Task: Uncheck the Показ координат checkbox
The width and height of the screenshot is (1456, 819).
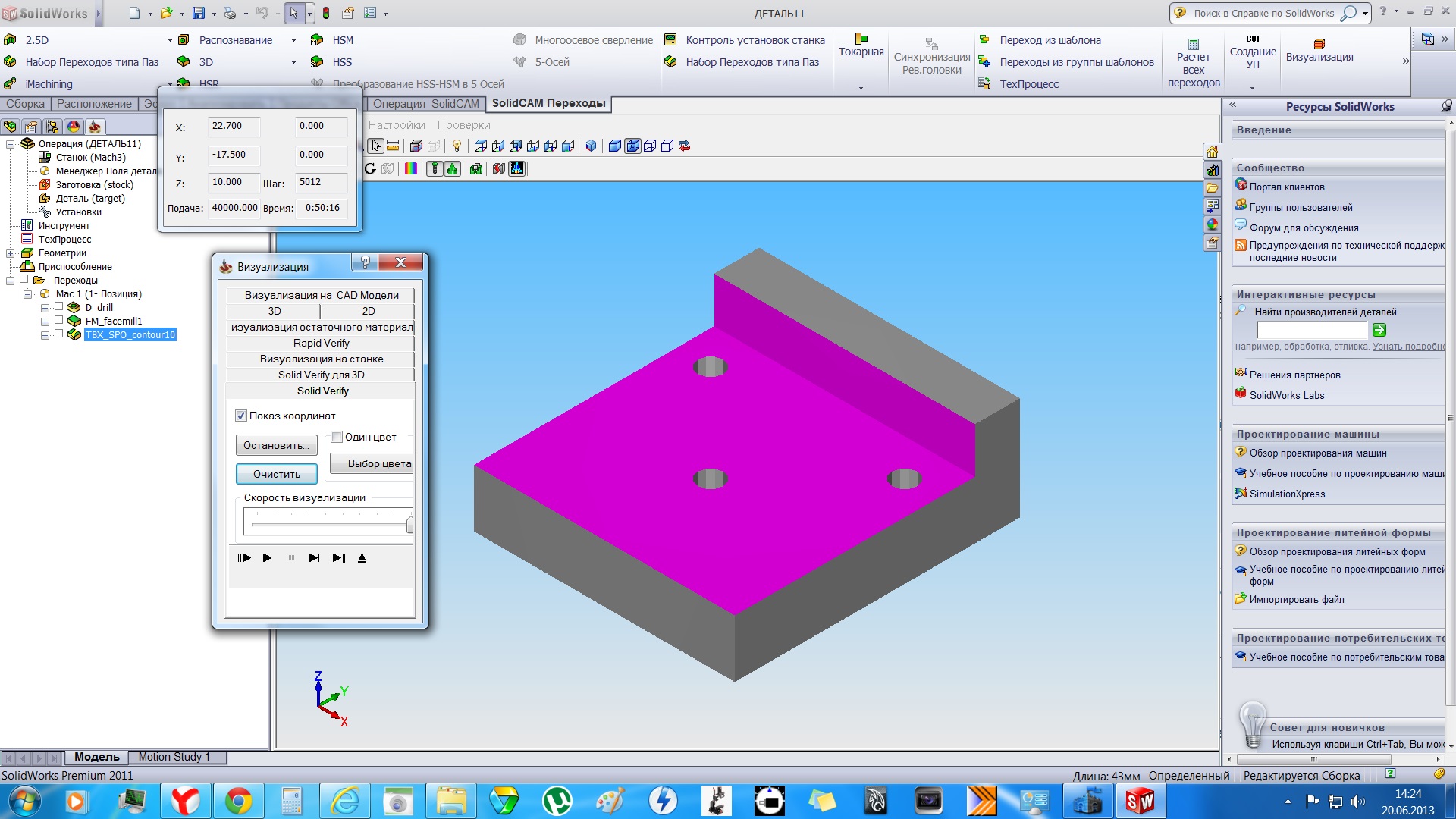Action: click(x=241, y=416)
